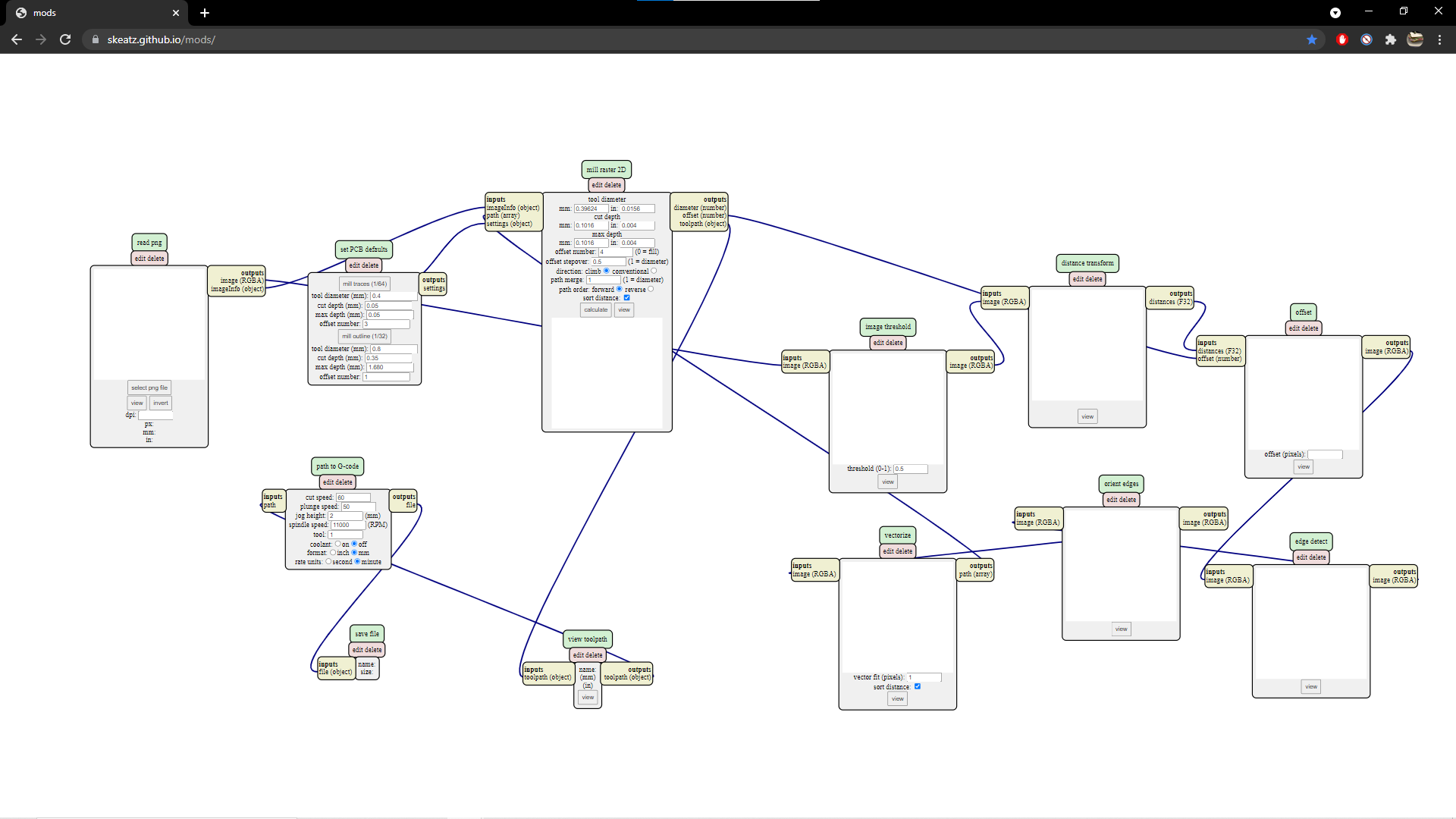Click edit delete under vectorize

click(898, 551)
